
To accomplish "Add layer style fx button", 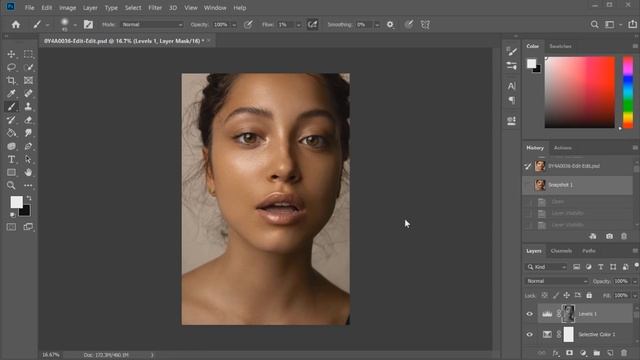I will click(x=556, y=353).
